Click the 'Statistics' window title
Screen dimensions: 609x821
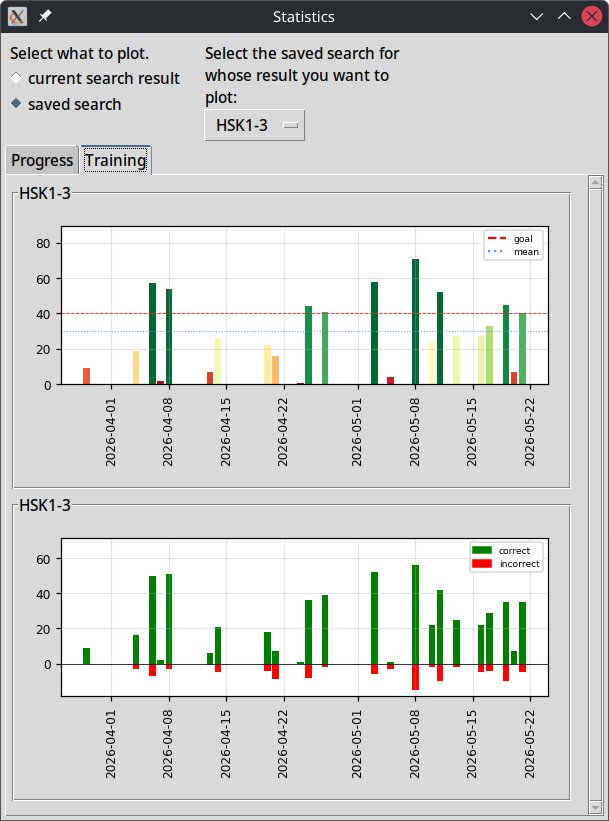pos(304,17)
